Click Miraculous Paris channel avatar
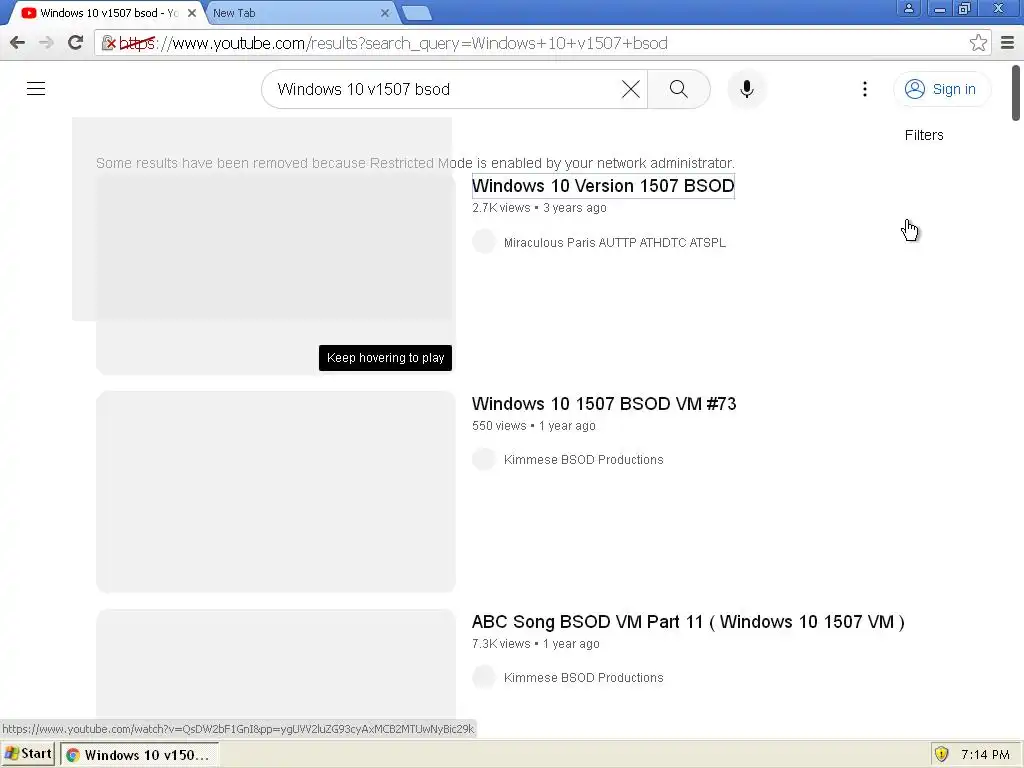Image resolution: width=1024 pixels, height=768 pixels. (x=484, y=242)
